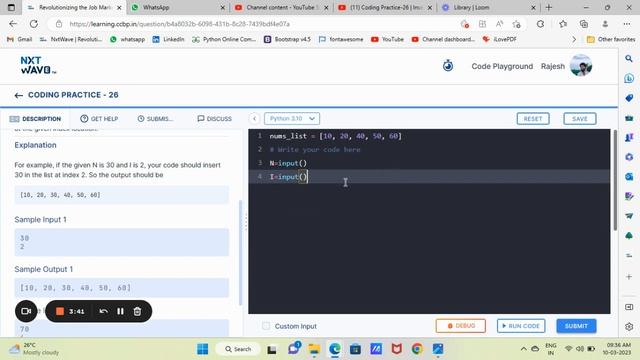Open the Other favorites folder
The height and width of the screenshot is (360, 640).
[611, 39]
